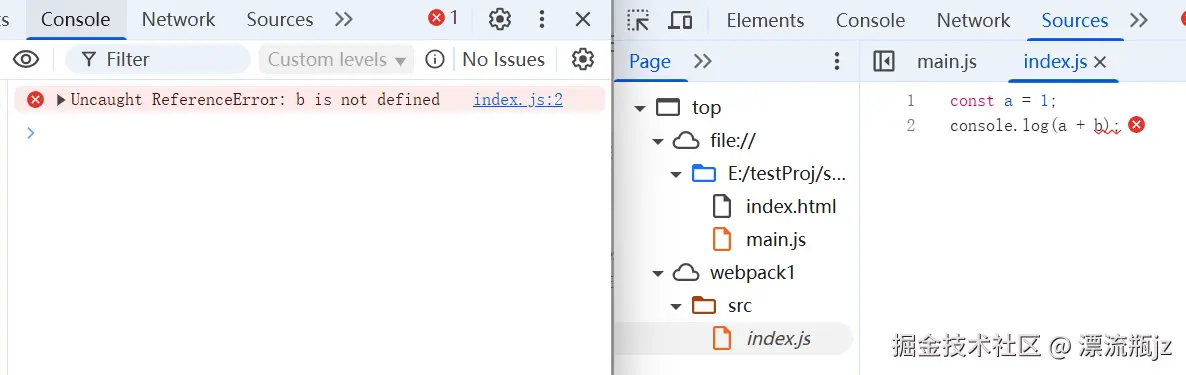Open navigator three-dot options menu
The width and height of the screenshot is (1186, 375).
tap(837, 61)
